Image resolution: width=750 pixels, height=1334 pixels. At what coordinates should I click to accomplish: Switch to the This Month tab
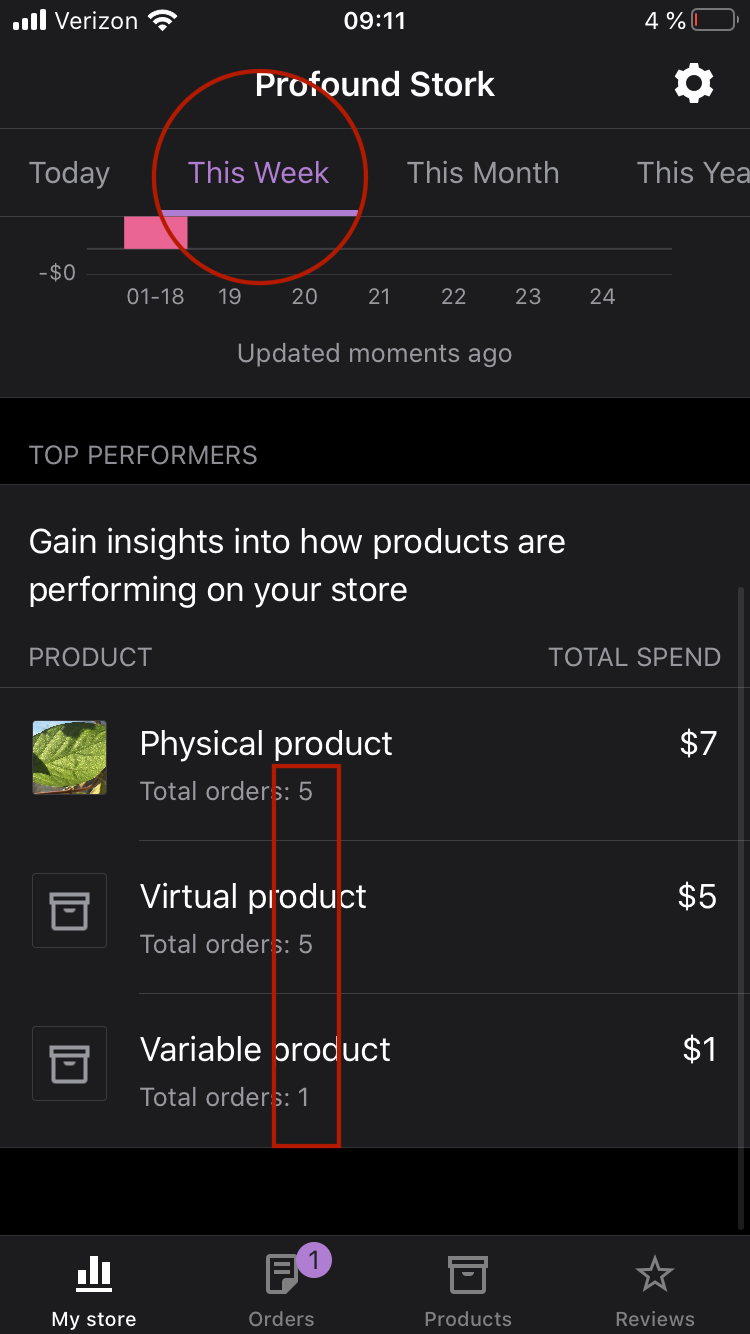pyautogui.click(x=483, y=173)
